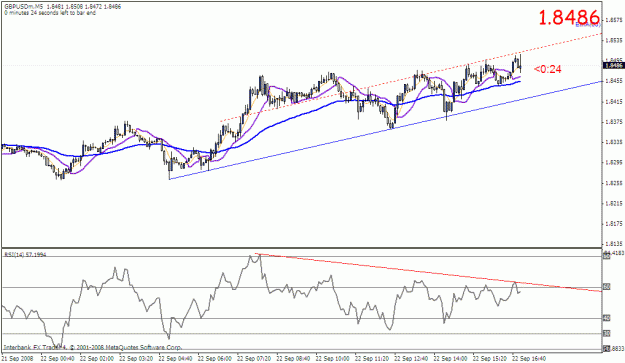Click the 22 Sep 12:40 time label
Screen dimensions: 625x363
click(411, 359)
